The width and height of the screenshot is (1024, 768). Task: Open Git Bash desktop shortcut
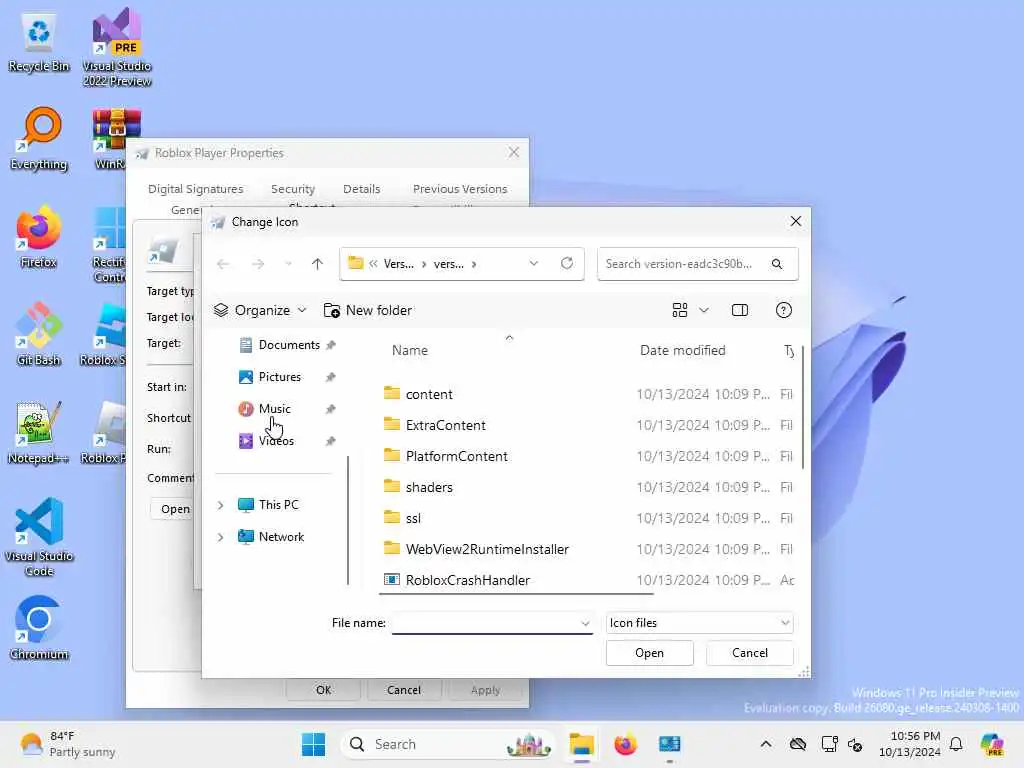point(39,334)
